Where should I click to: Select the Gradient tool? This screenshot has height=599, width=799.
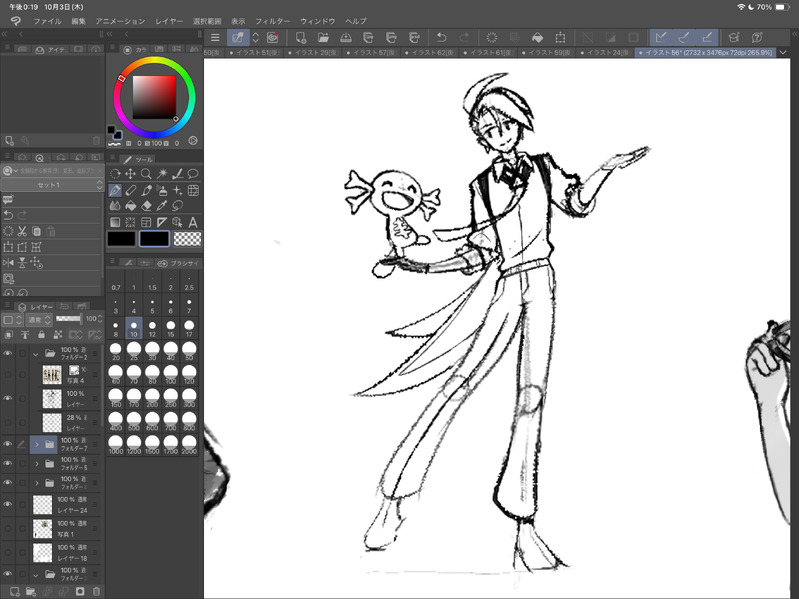[115, 222]
